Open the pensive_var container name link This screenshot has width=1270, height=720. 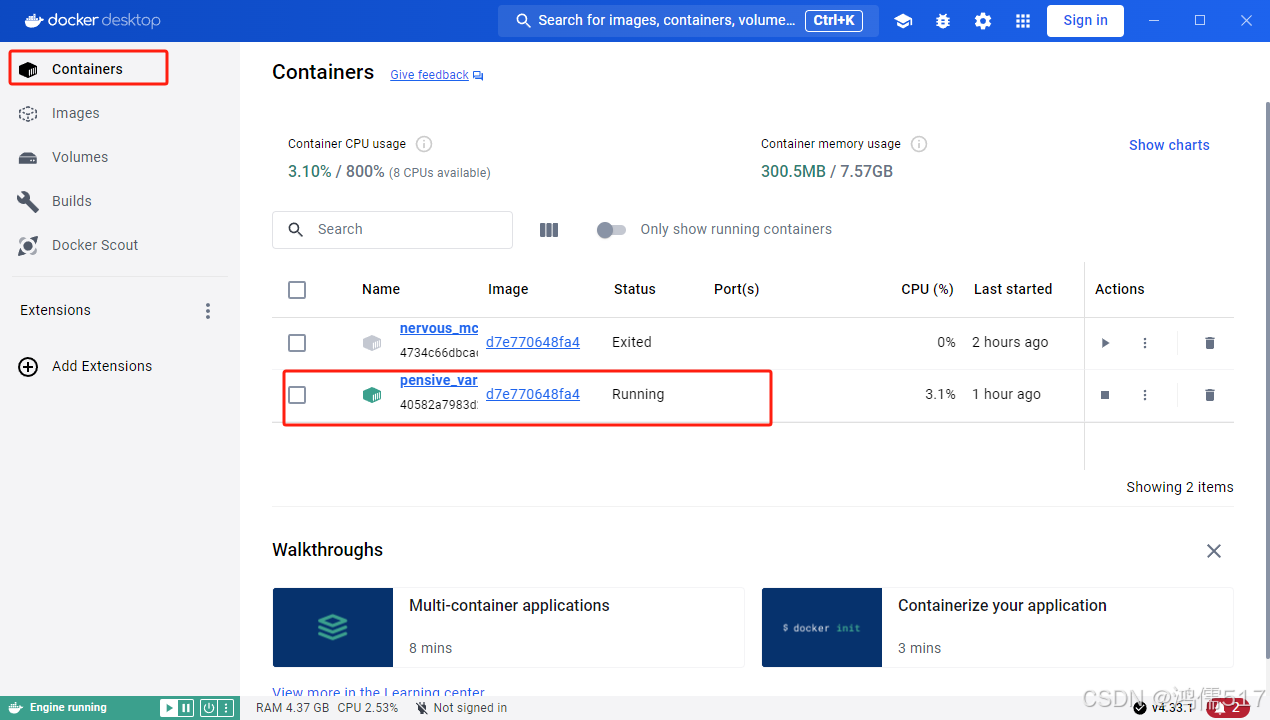point(439,380)
